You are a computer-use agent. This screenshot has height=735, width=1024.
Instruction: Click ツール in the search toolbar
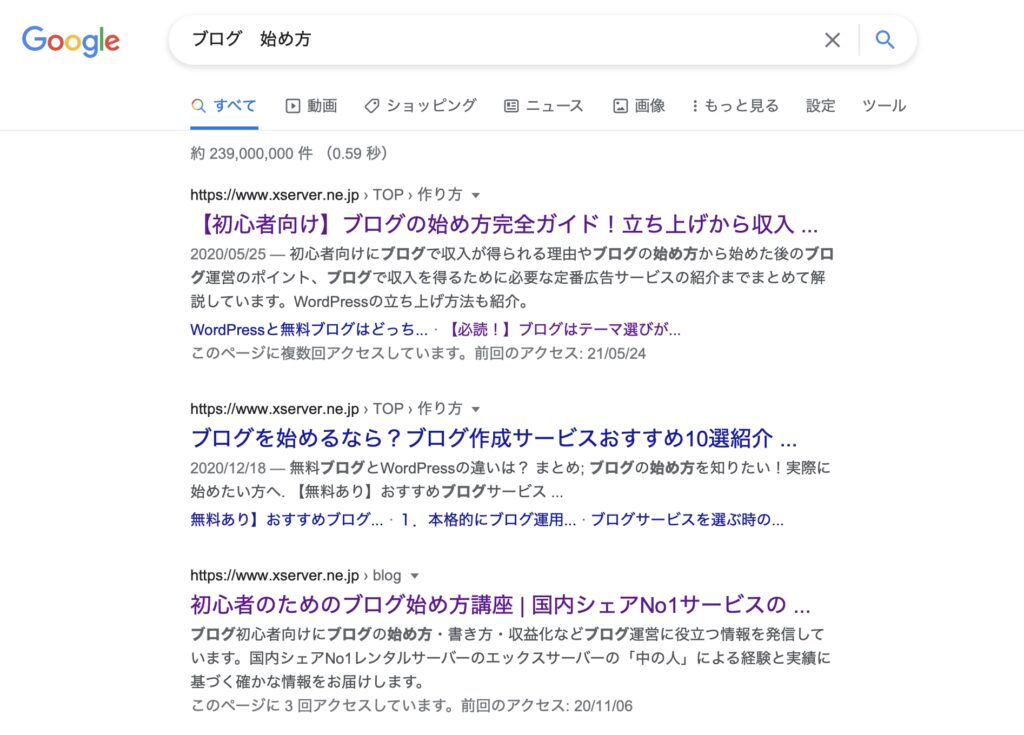pyautogui.click(x=884, y=106)
